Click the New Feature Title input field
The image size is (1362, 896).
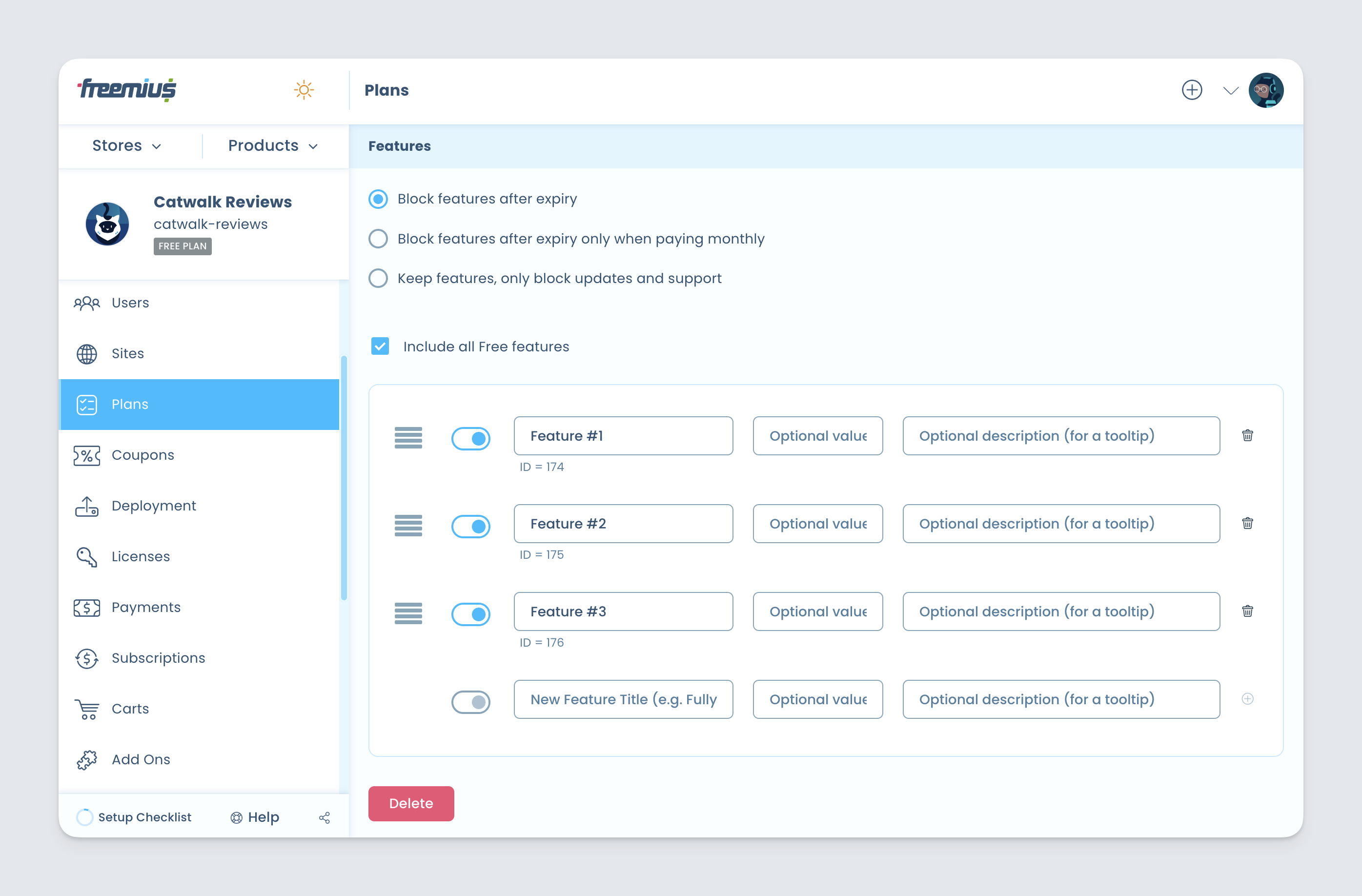tap(623, 699)
